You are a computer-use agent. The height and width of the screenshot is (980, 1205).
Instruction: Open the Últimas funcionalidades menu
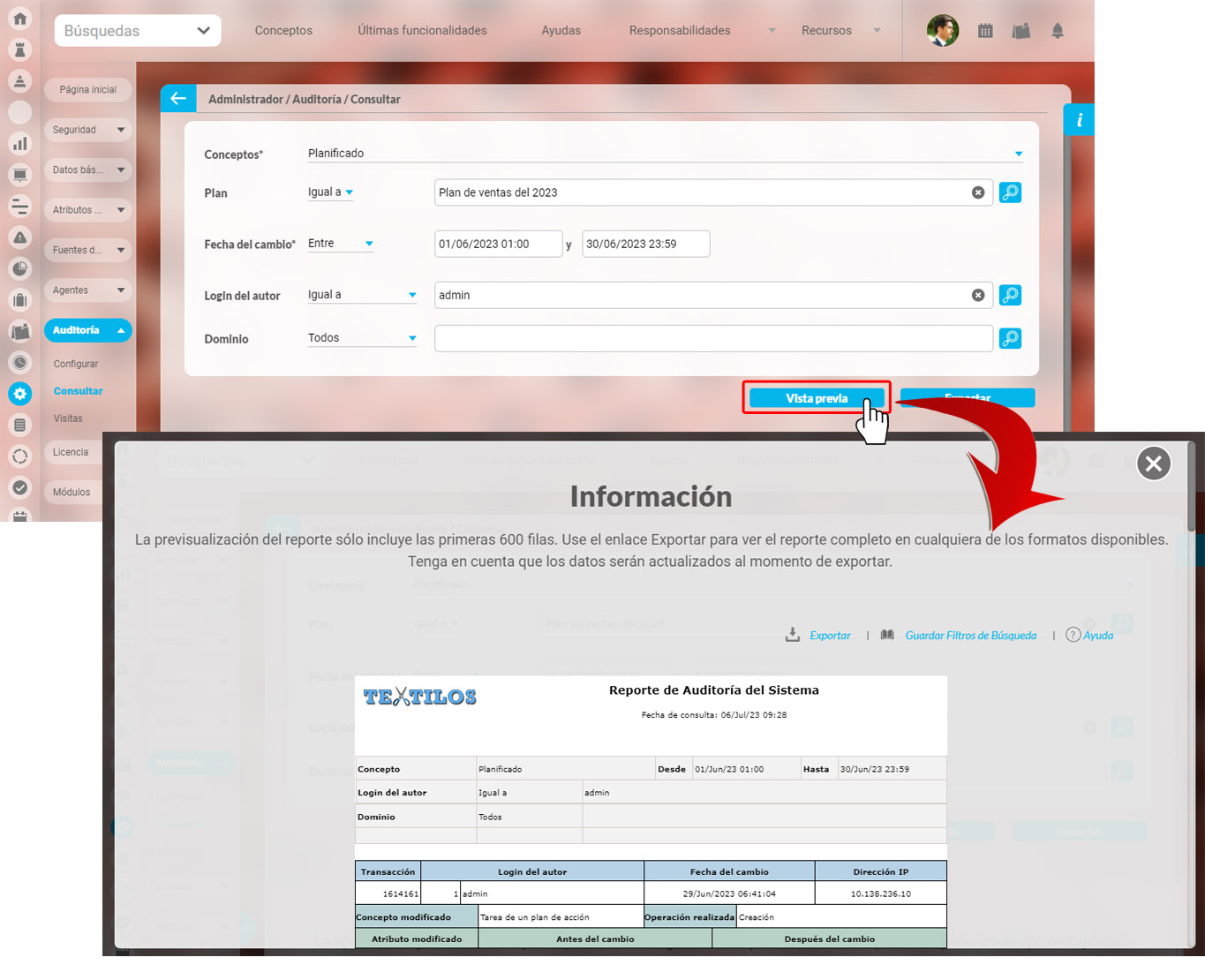point(422,31)
